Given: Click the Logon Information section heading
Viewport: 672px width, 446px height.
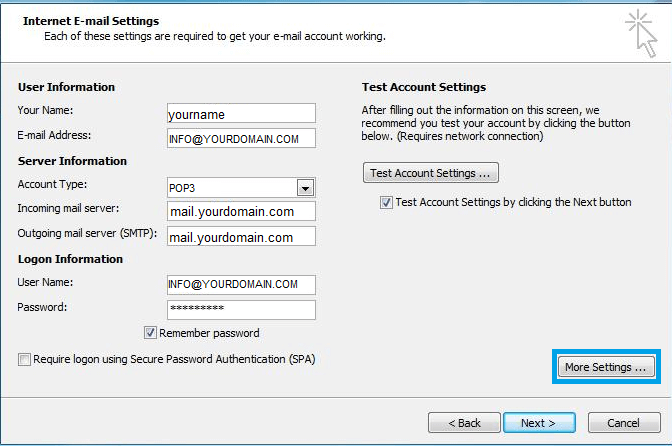Looking at the screenshot, I should click(70, 259).
